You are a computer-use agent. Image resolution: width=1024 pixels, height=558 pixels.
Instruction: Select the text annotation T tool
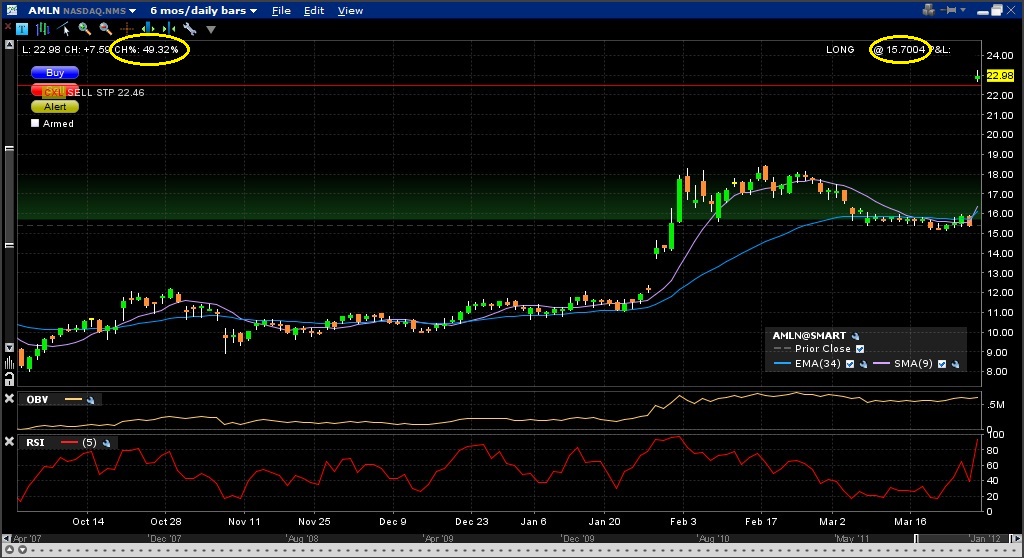(x=22, y=29)
